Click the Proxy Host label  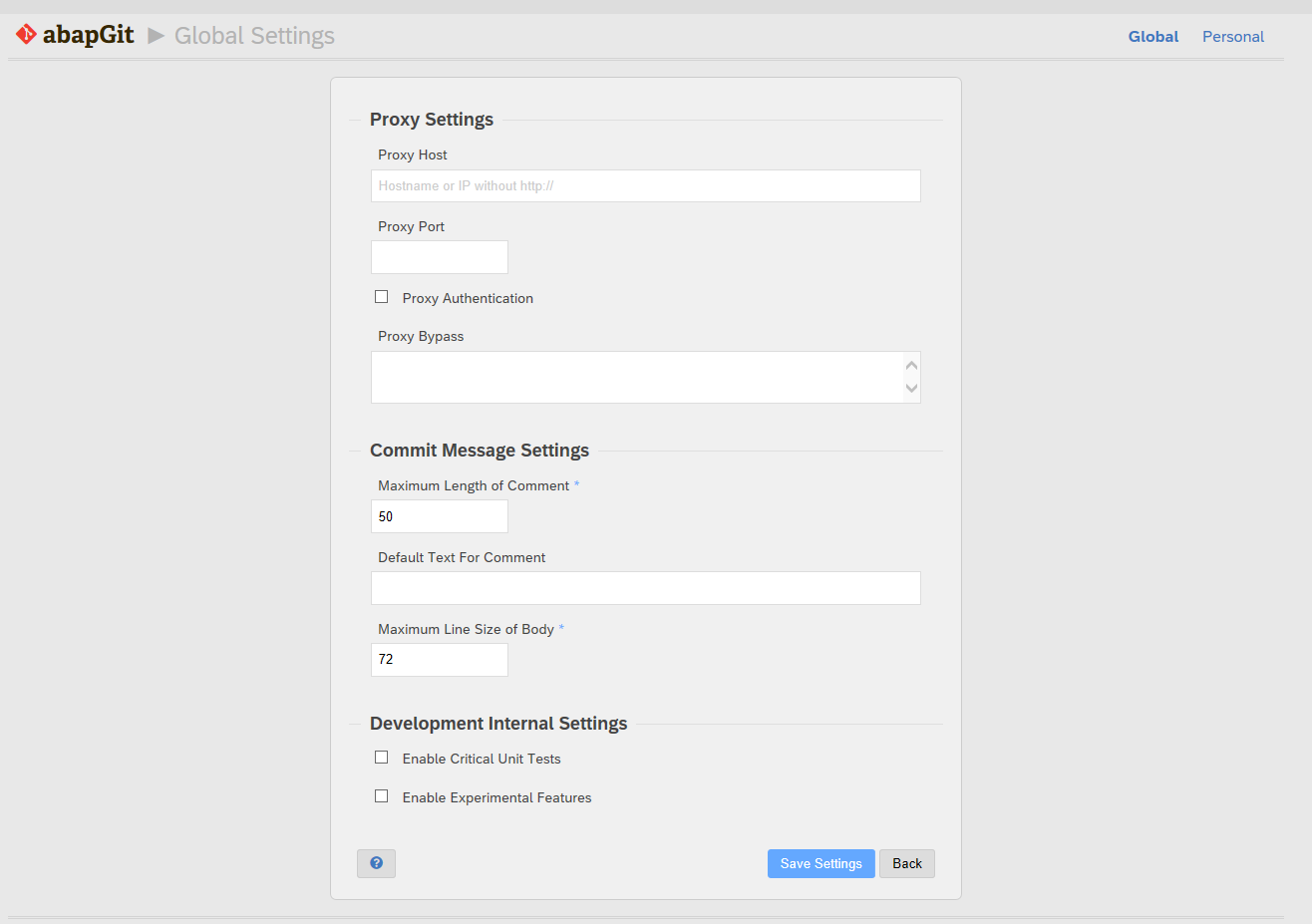(413, 154)
